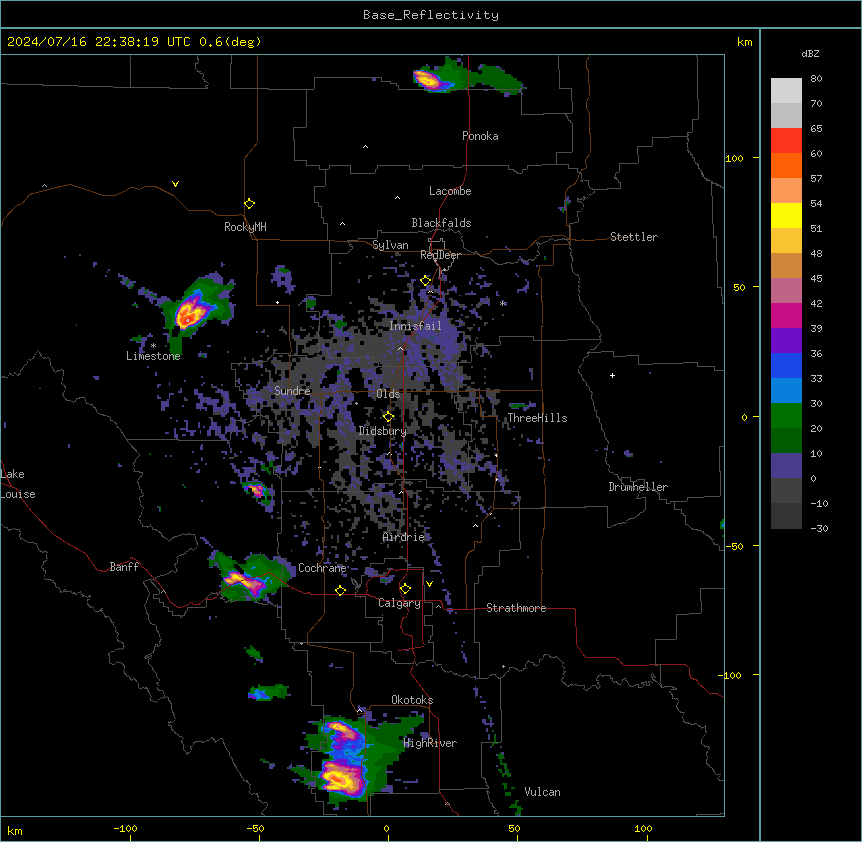The height and width of the screenshot is (842, 862).
Task: Click the Blackfalds city label
Action: 441,223
